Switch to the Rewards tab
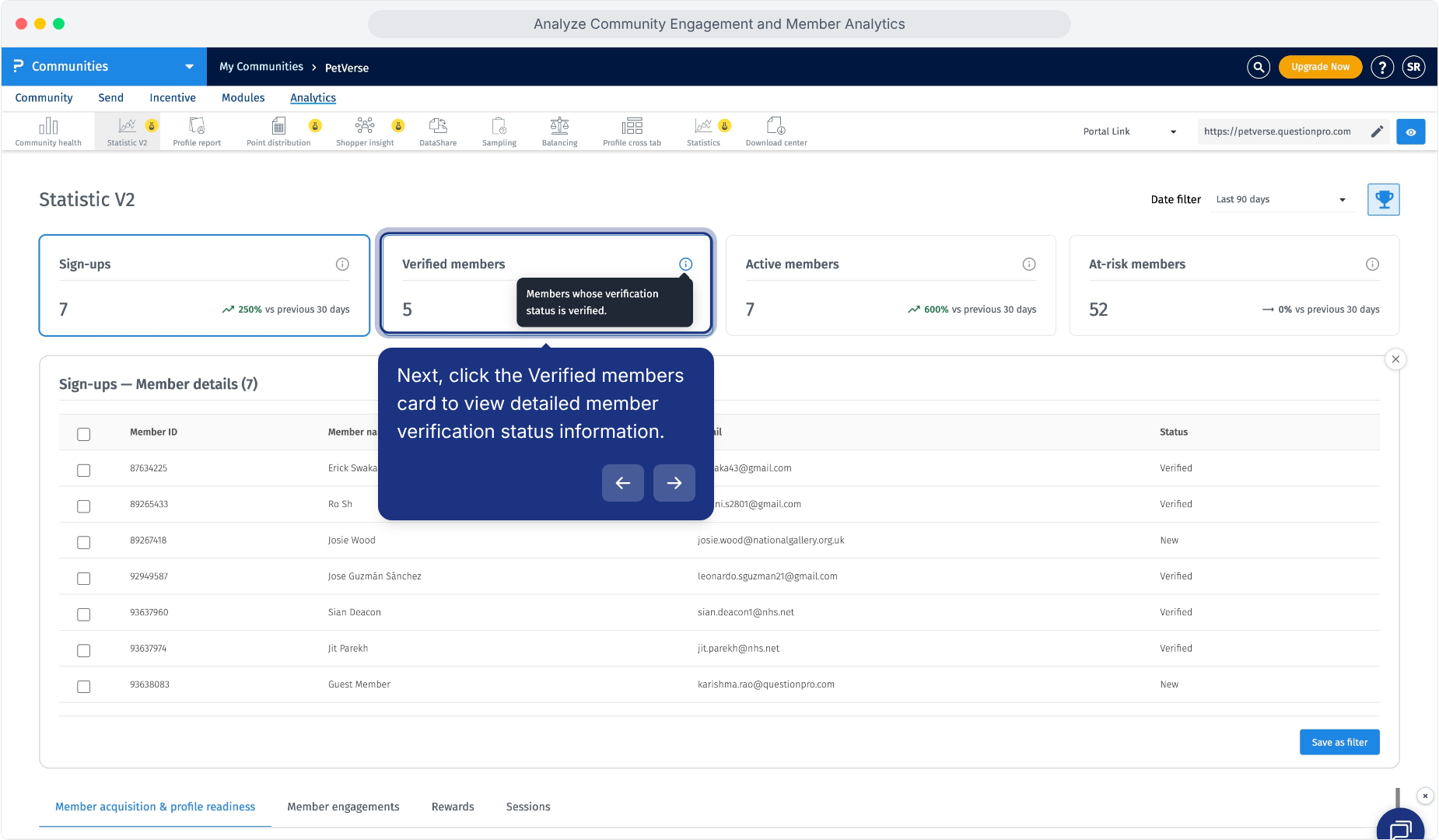This screenshot has height=840, width=1439. click(453, 807)
